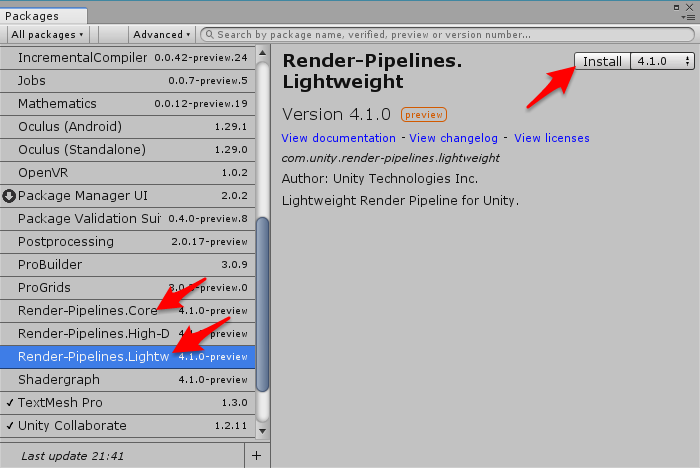Select the Oculus (Standalone) package
The height and width of the screenshot is (468, 700).
coord(128,150)
